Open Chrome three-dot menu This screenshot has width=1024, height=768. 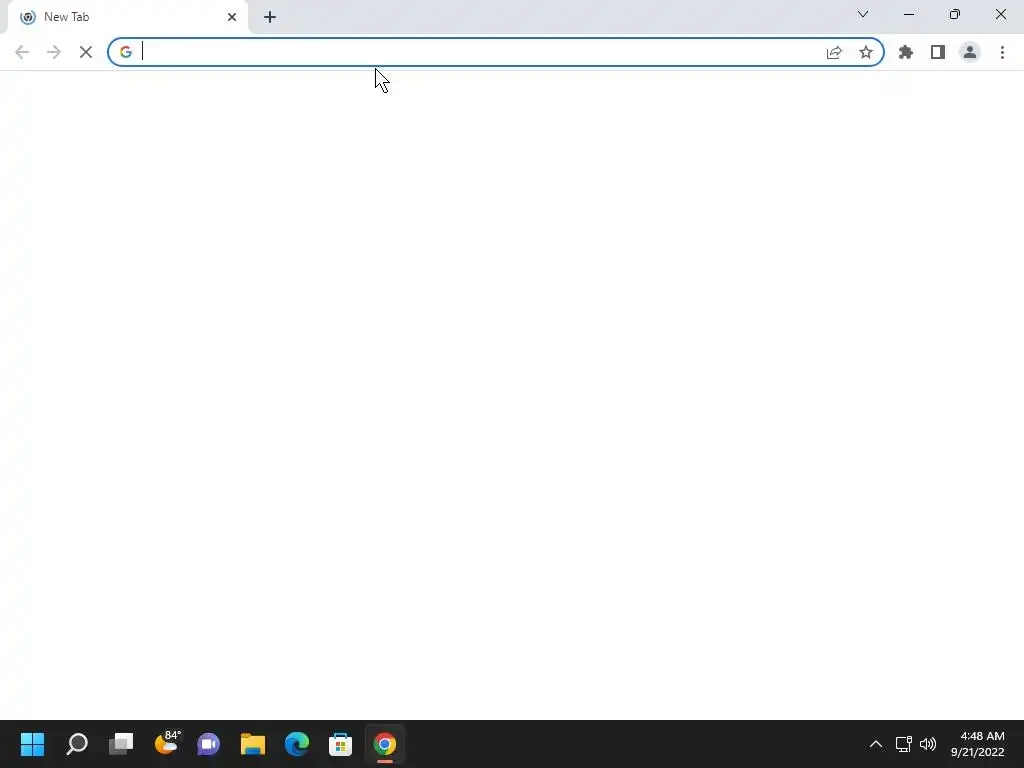[x=1002, y=52]
